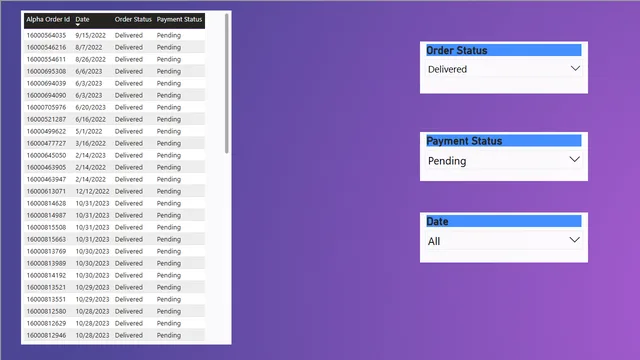Image resolution: width=640 pixels, height=360 pixels.
Task: Sort table by Alpha Order Id column header
Action: click(x=48, y=19)
